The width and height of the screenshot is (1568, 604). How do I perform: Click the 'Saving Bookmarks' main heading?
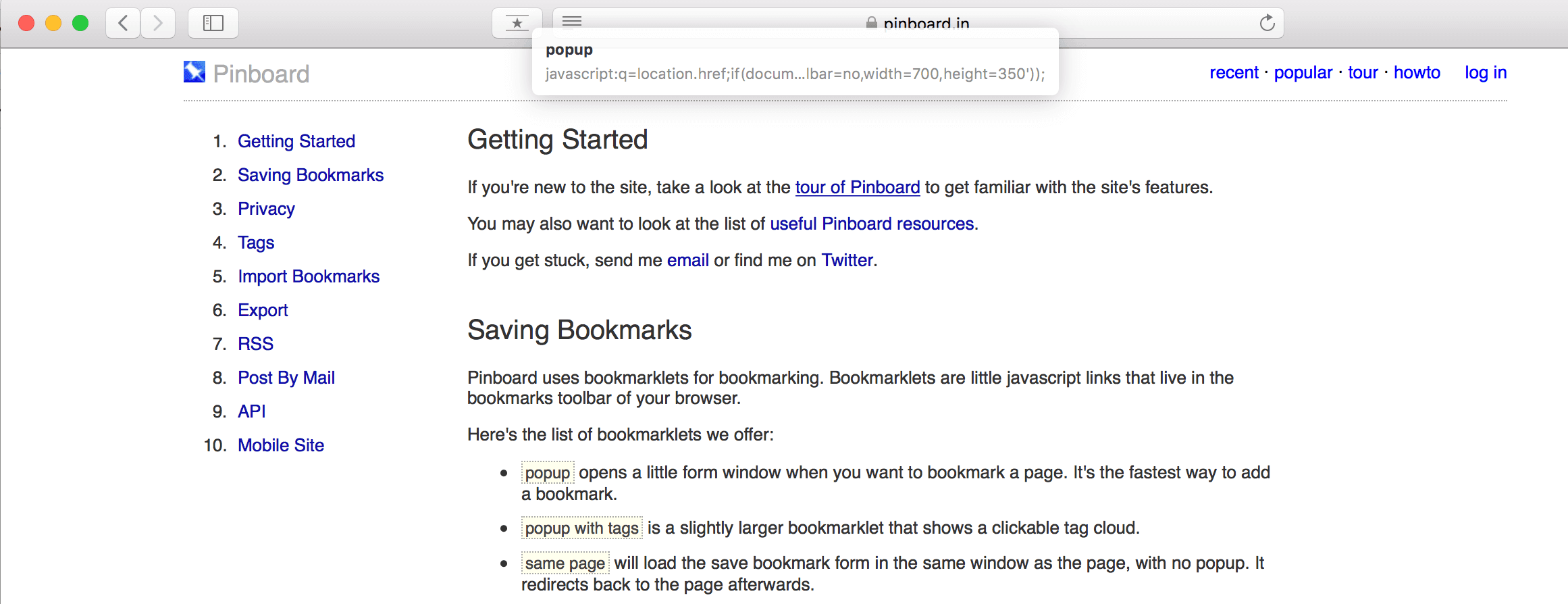click(x=579, y=330)
